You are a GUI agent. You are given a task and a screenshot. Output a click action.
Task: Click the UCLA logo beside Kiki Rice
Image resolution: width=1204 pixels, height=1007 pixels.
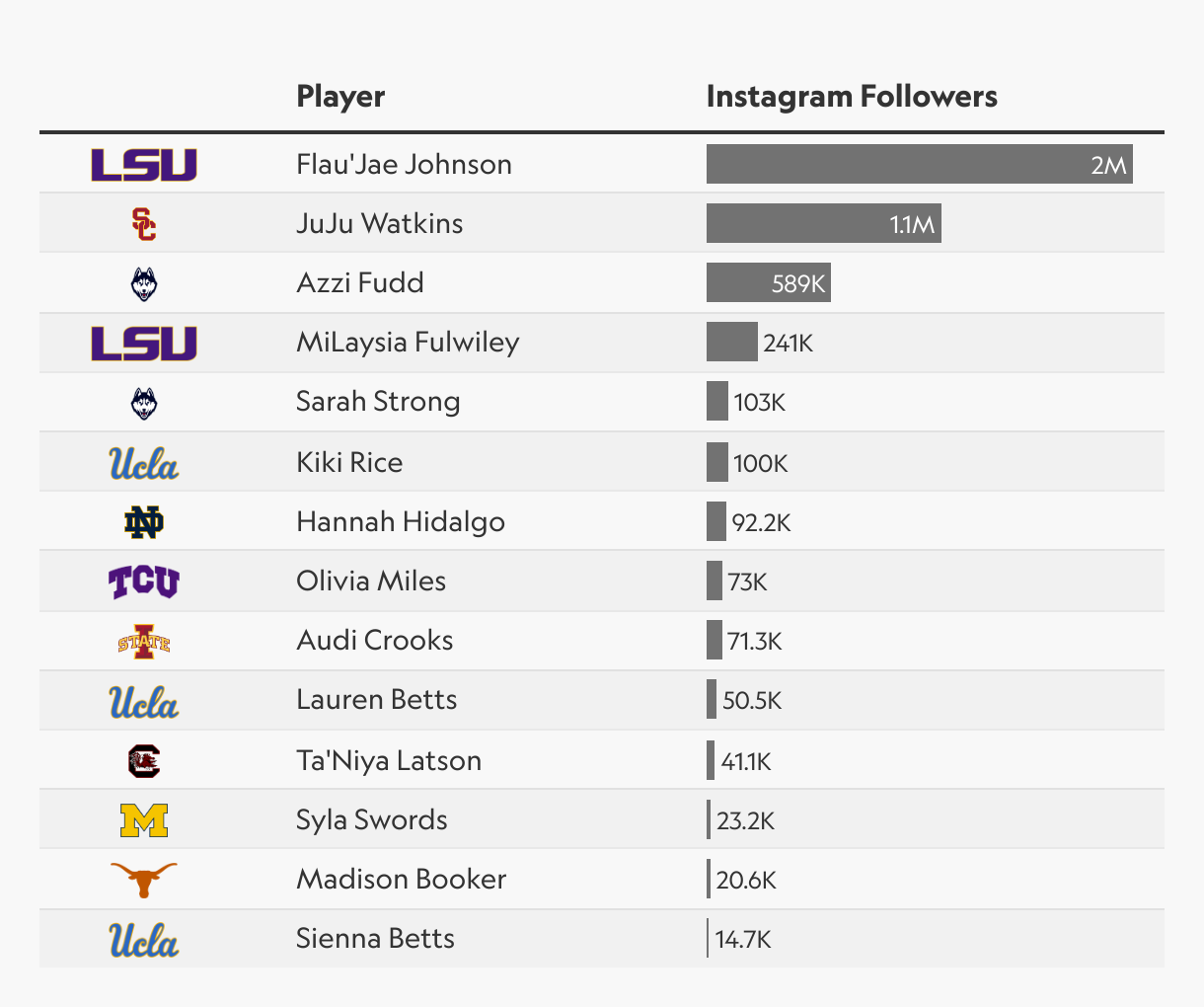(144, 463)
